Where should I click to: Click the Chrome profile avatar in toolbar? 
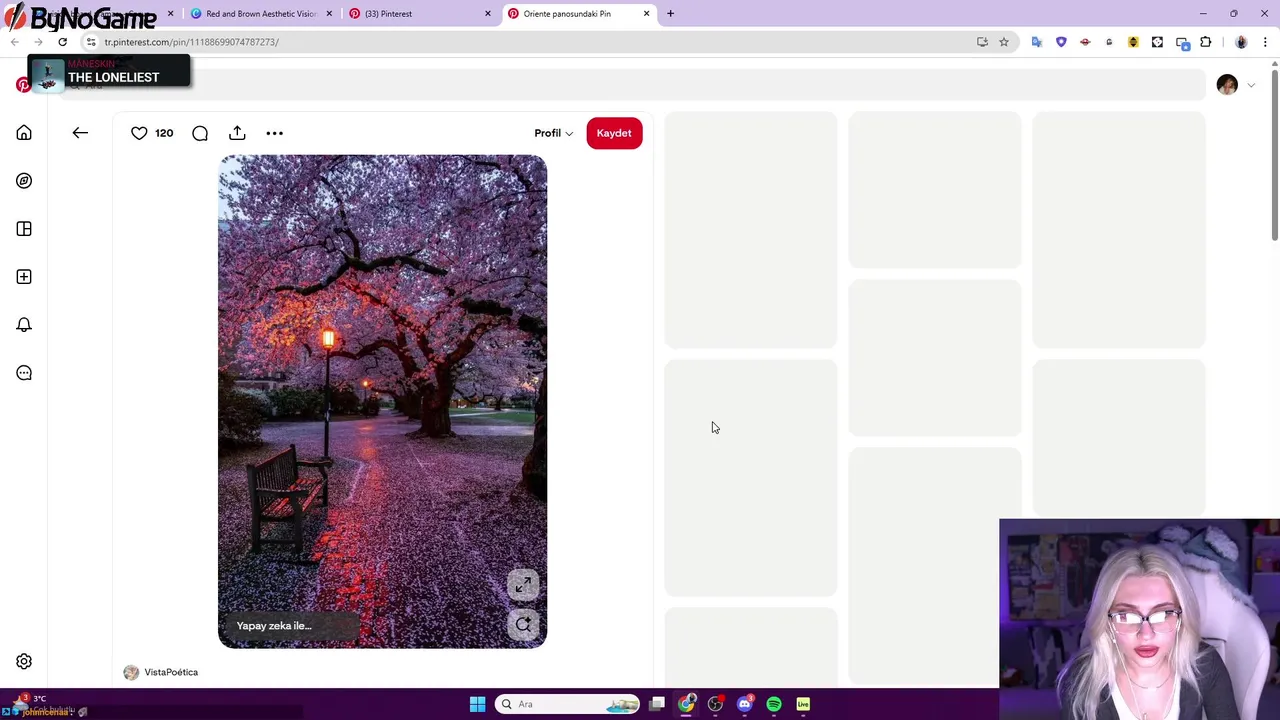point(1241,42)
